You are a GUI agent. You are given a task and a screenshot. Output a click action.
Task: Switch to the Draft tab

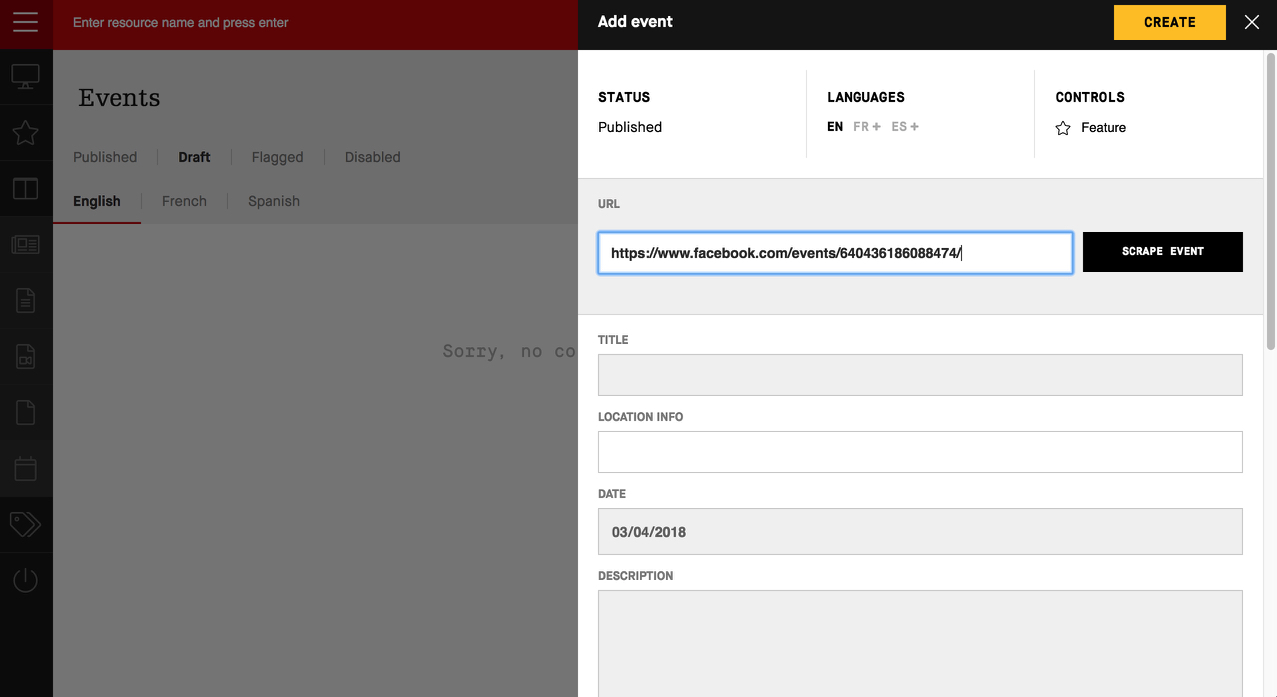click(194, 157)
